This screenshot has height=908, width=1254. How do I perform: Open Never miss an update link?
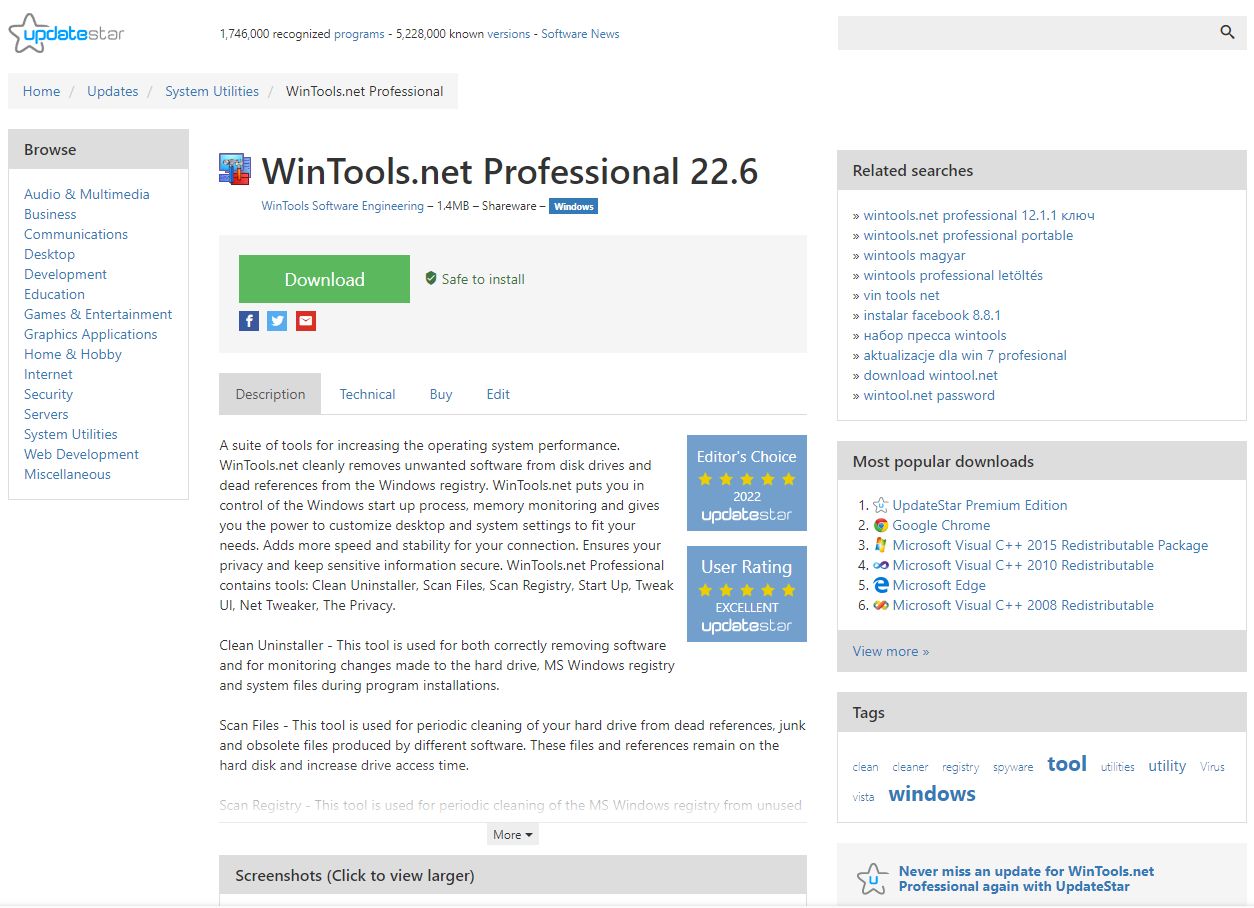(1026, 879)
